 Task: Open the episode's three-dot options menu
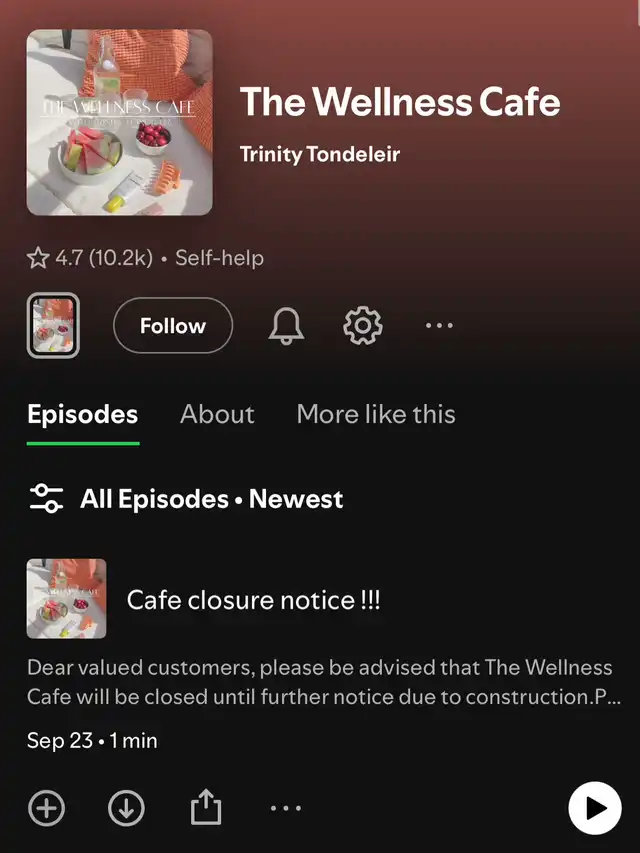(286, 808)
